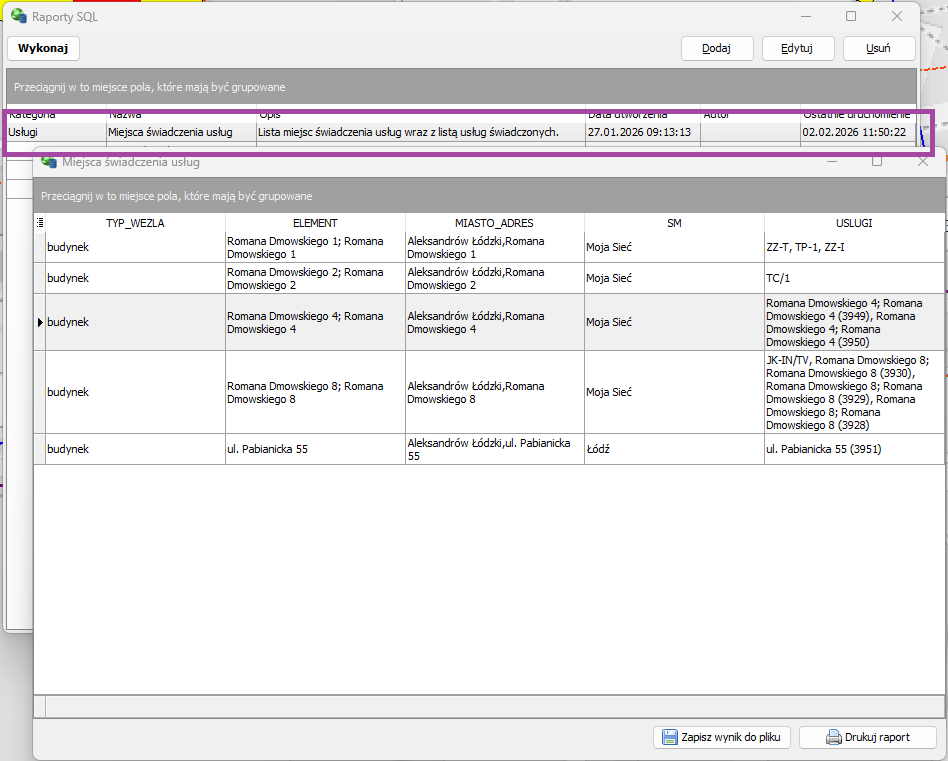This screenshot has width=948, height=761.
Task: Sort by the TYP_WEZLA column header
Action: pyautogui.click(x=135, y=223)
